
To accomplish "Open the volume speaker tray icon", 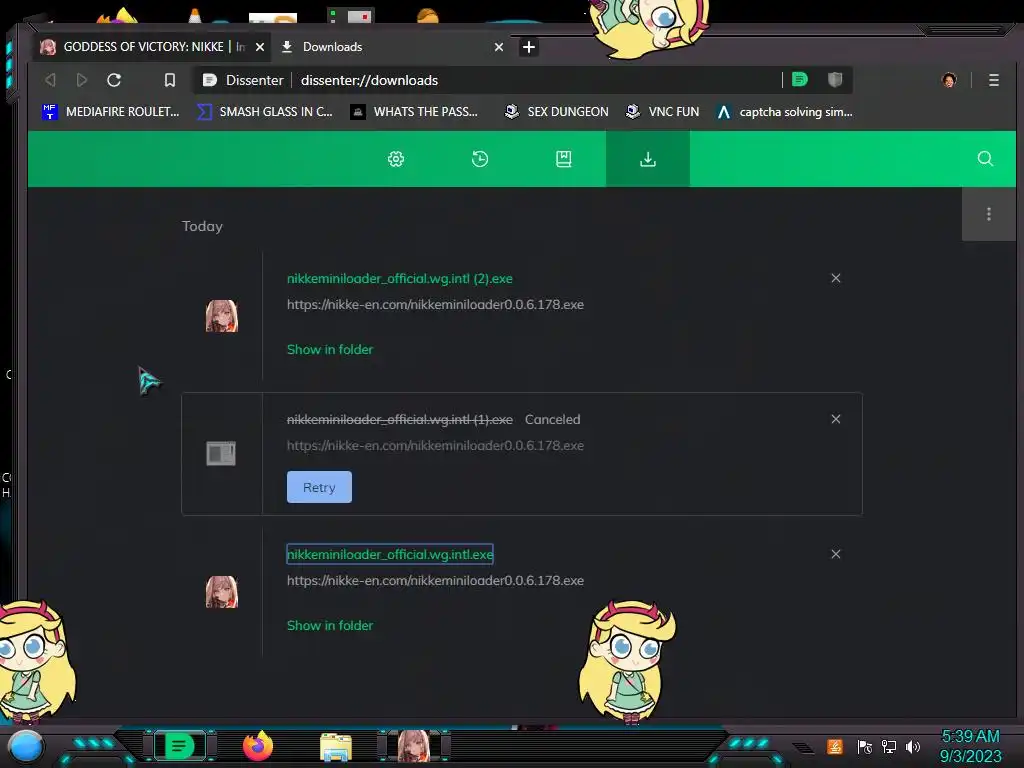I will coord(913,746).
